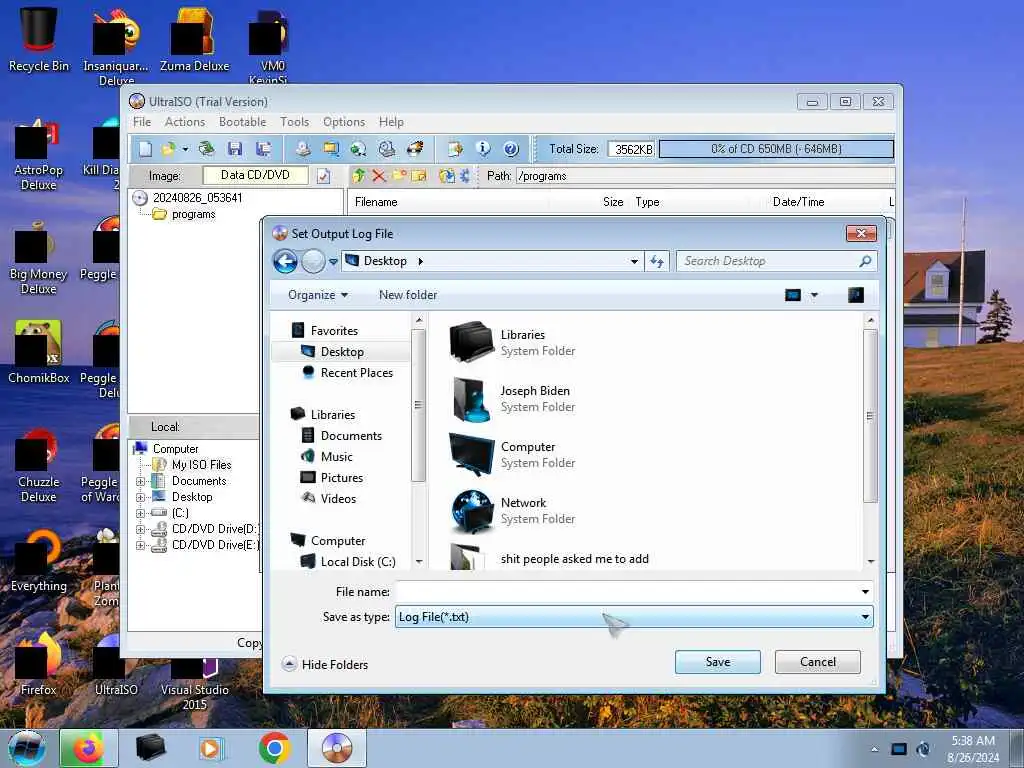Click the Back arrow in Save dialog
This screenshot has width=1024, height=768.
click(x=285, y=261)
